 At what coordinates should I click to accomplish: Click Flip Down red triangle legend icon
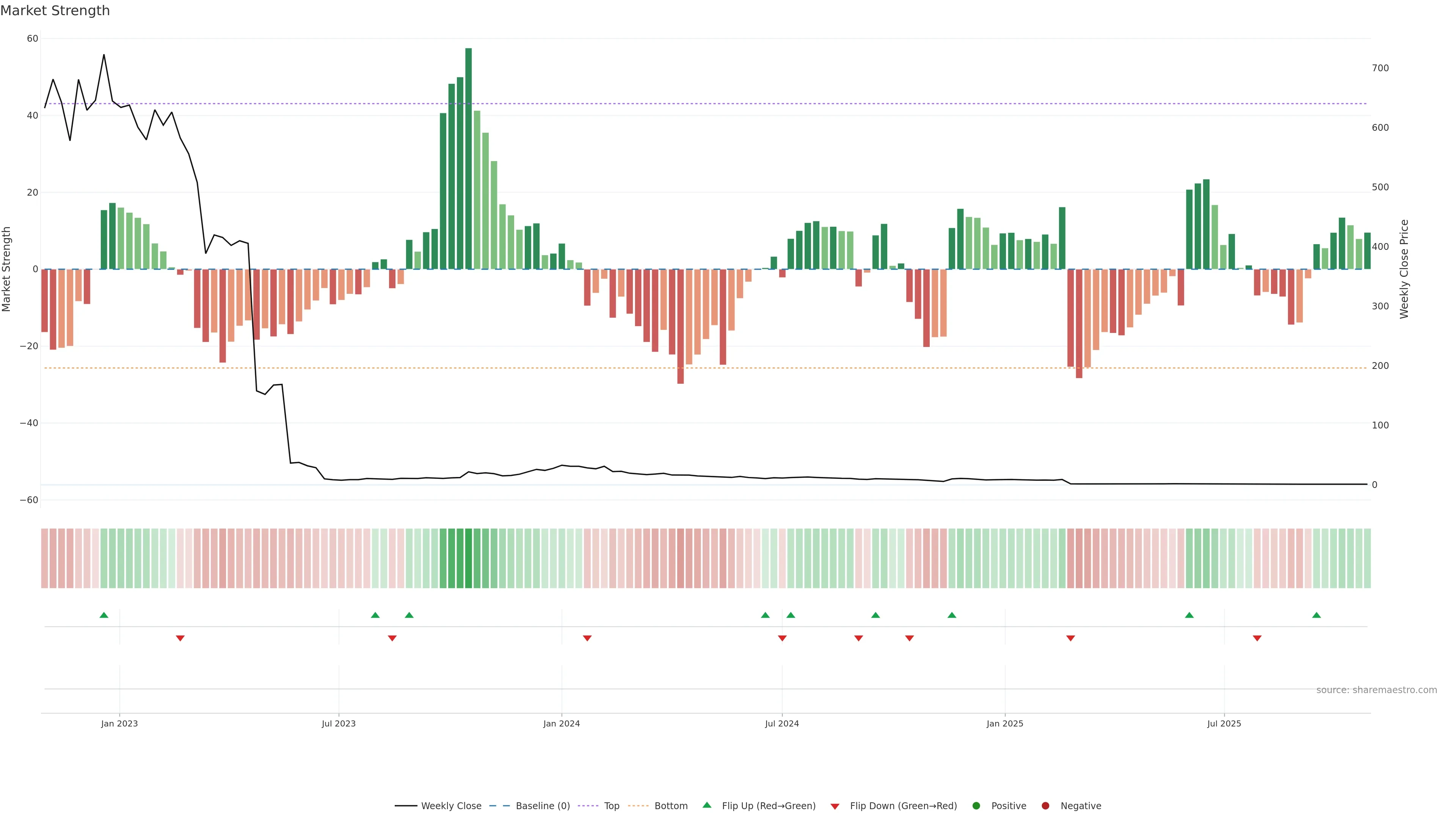click(x=835, y=806)
